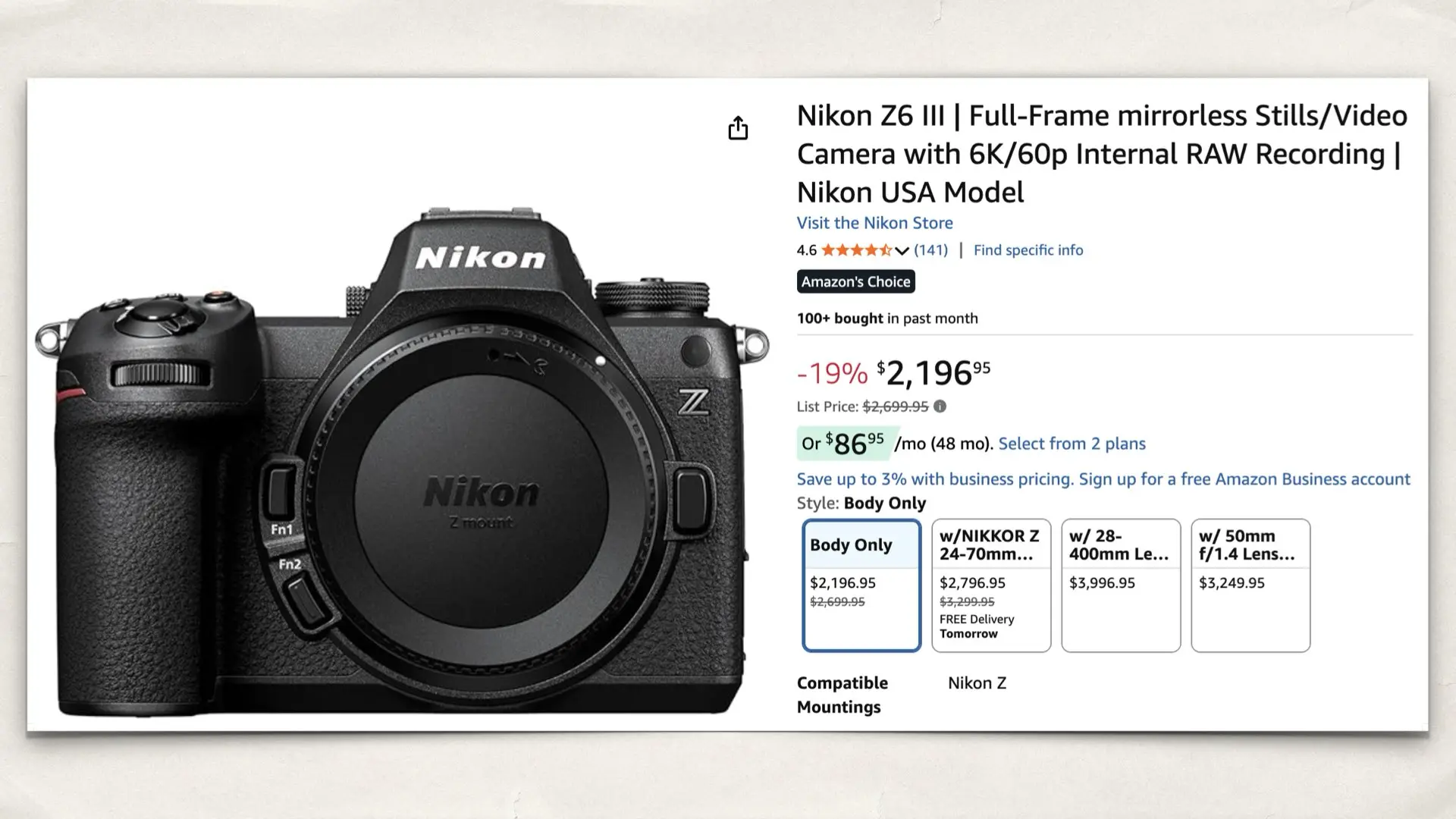Select the Body Only style option
This screenshot has height=819, width=1456.
(861, 584)
